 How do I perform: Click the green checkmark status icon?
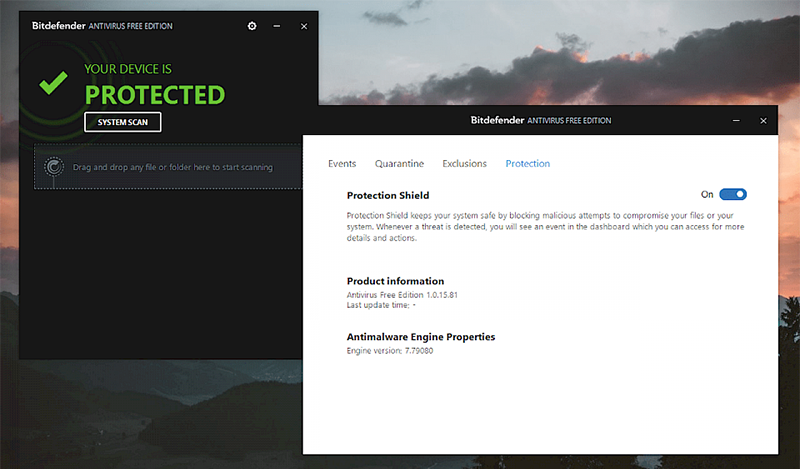[x=52, y=82]
